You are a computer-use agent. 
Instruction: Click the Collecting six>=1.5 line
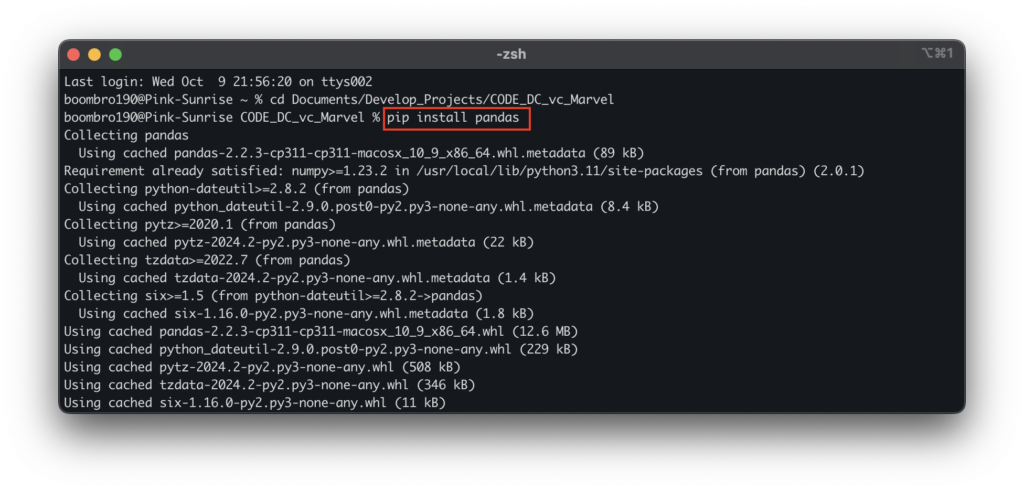click(272, 296)
